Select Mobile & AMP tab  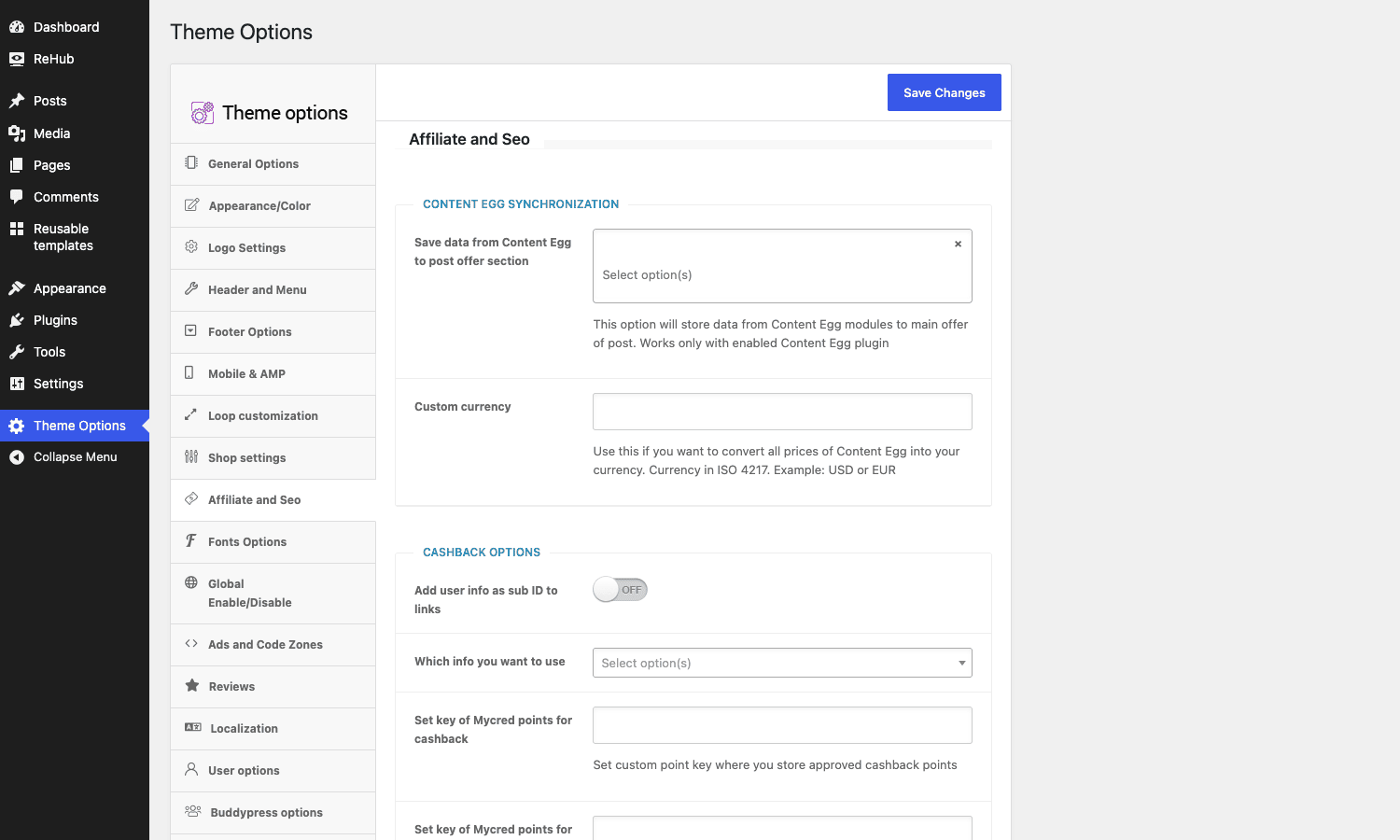click(x=273, y=374)
